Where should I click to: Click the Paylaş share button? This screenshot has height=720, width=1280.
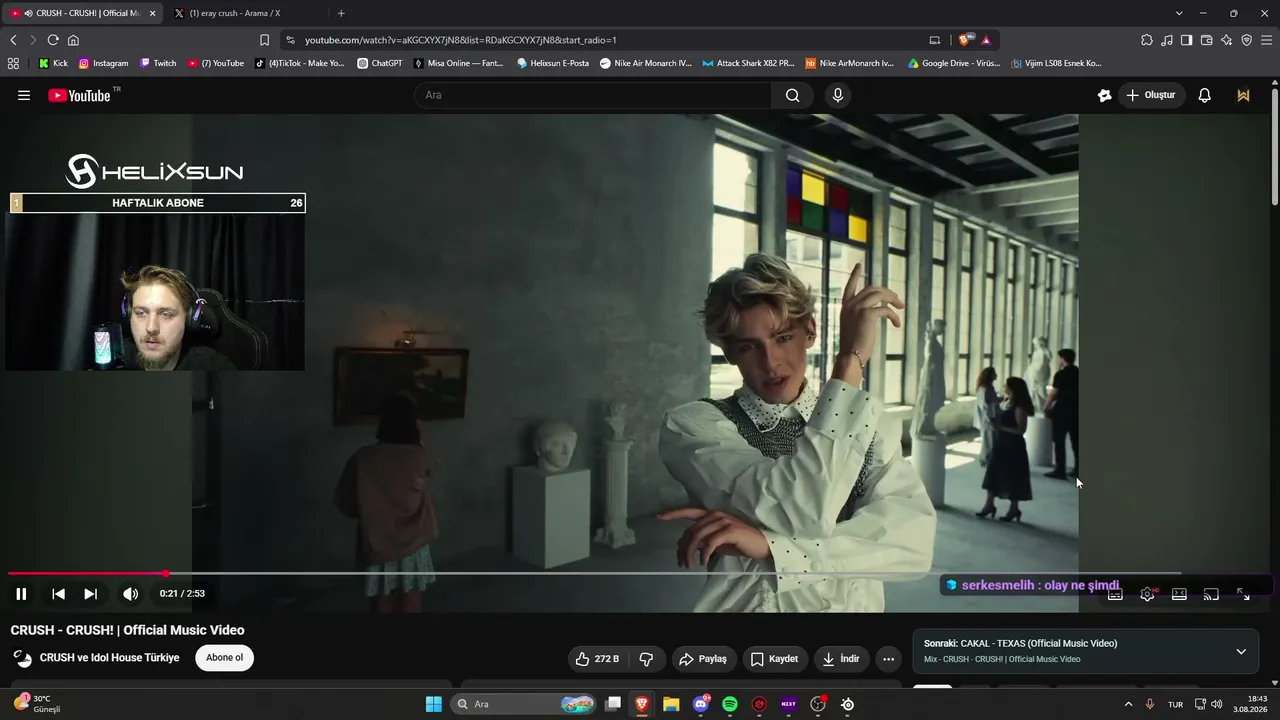click(702, 659)
